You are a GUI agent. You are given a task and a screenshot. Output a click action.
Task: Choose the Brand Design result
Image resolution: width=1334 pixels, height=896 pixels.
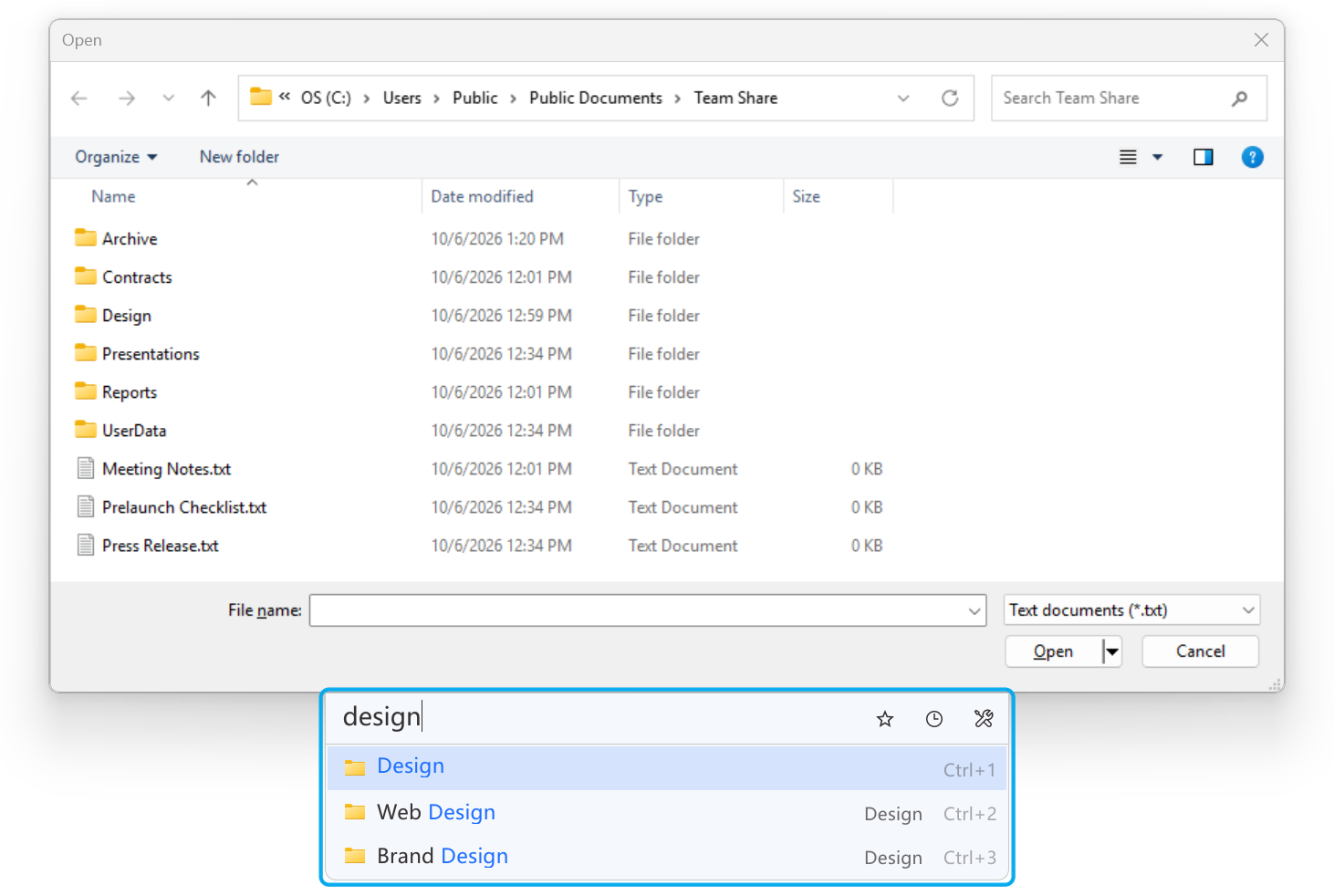pos(667,856)
